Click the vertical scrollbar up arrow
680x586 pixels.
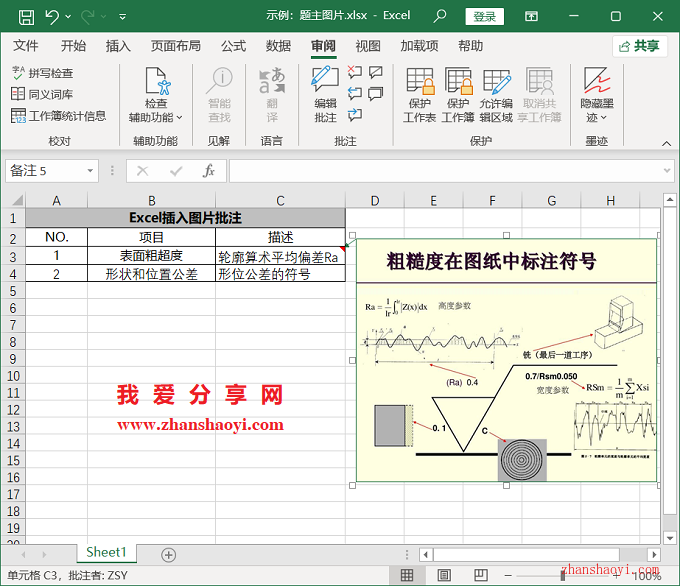[670, 200]
